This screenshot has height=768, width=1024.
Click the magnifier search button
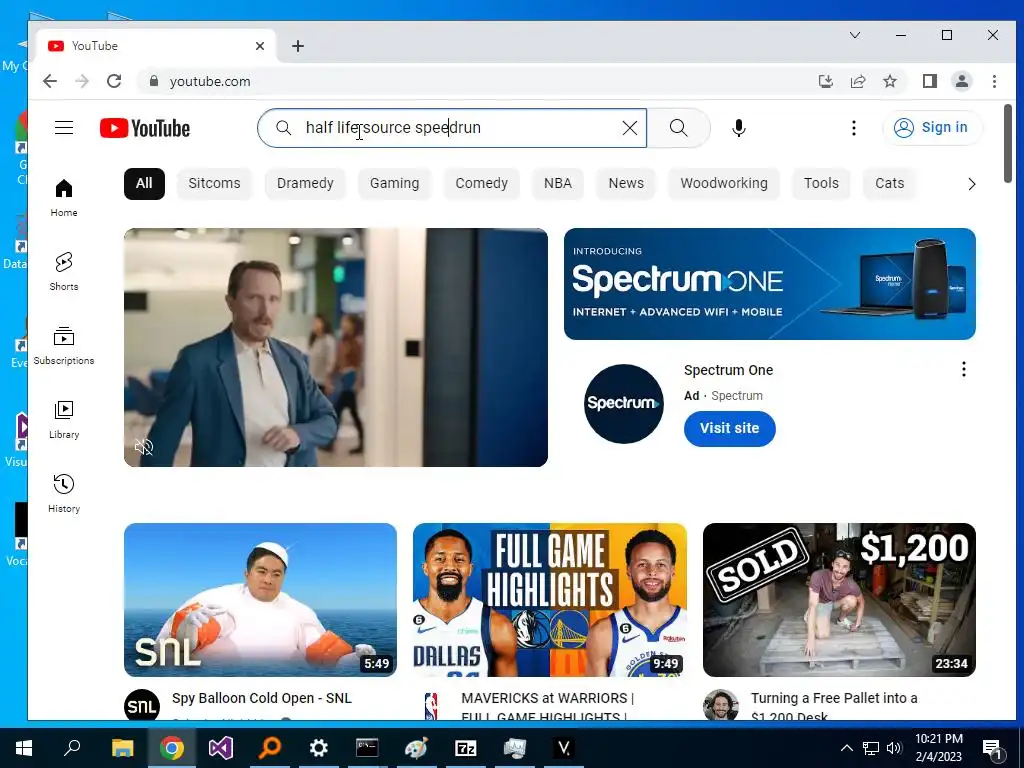coord(679,128)
